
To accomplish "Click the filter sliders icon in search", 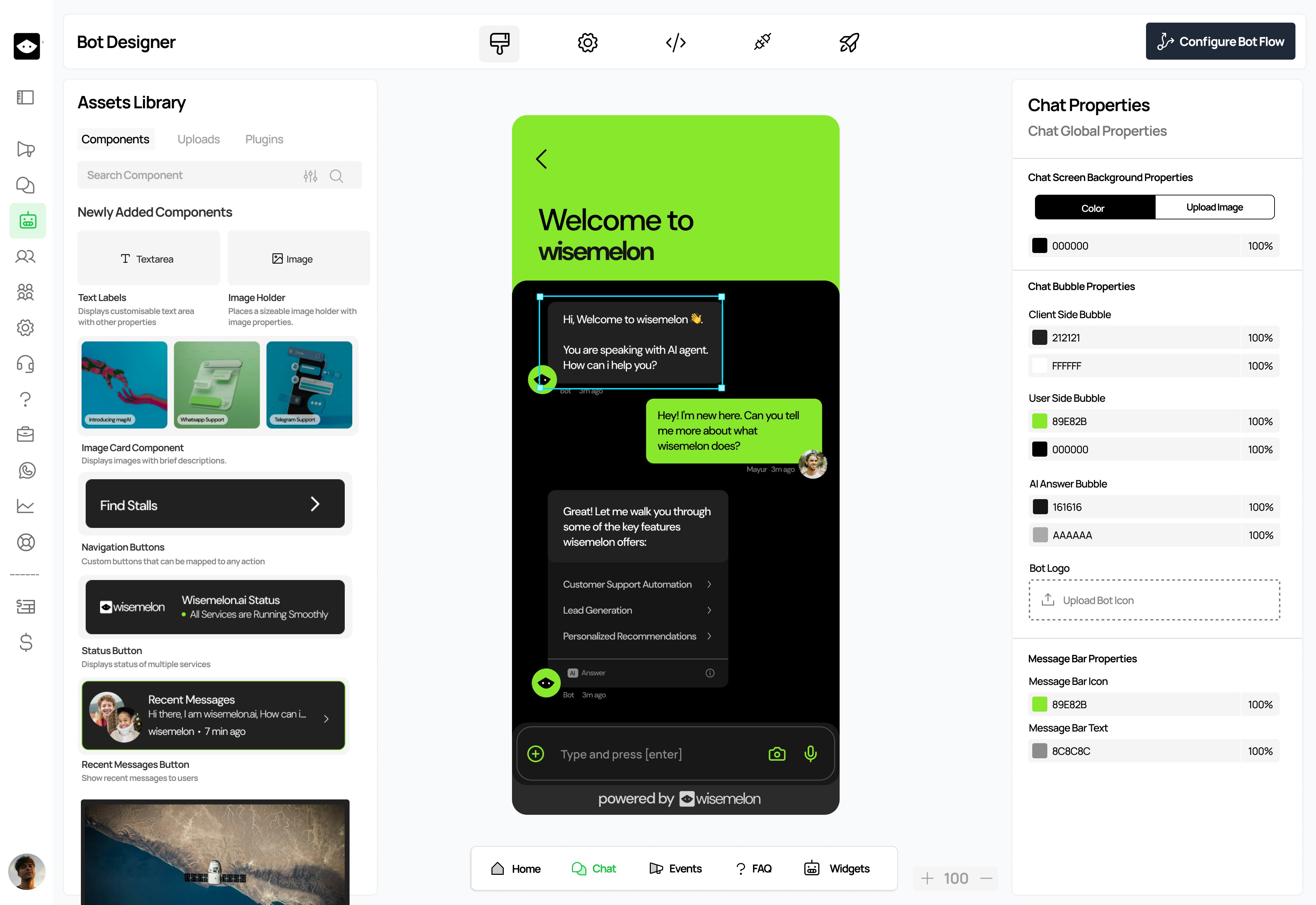I will click(x=310, y=176).
